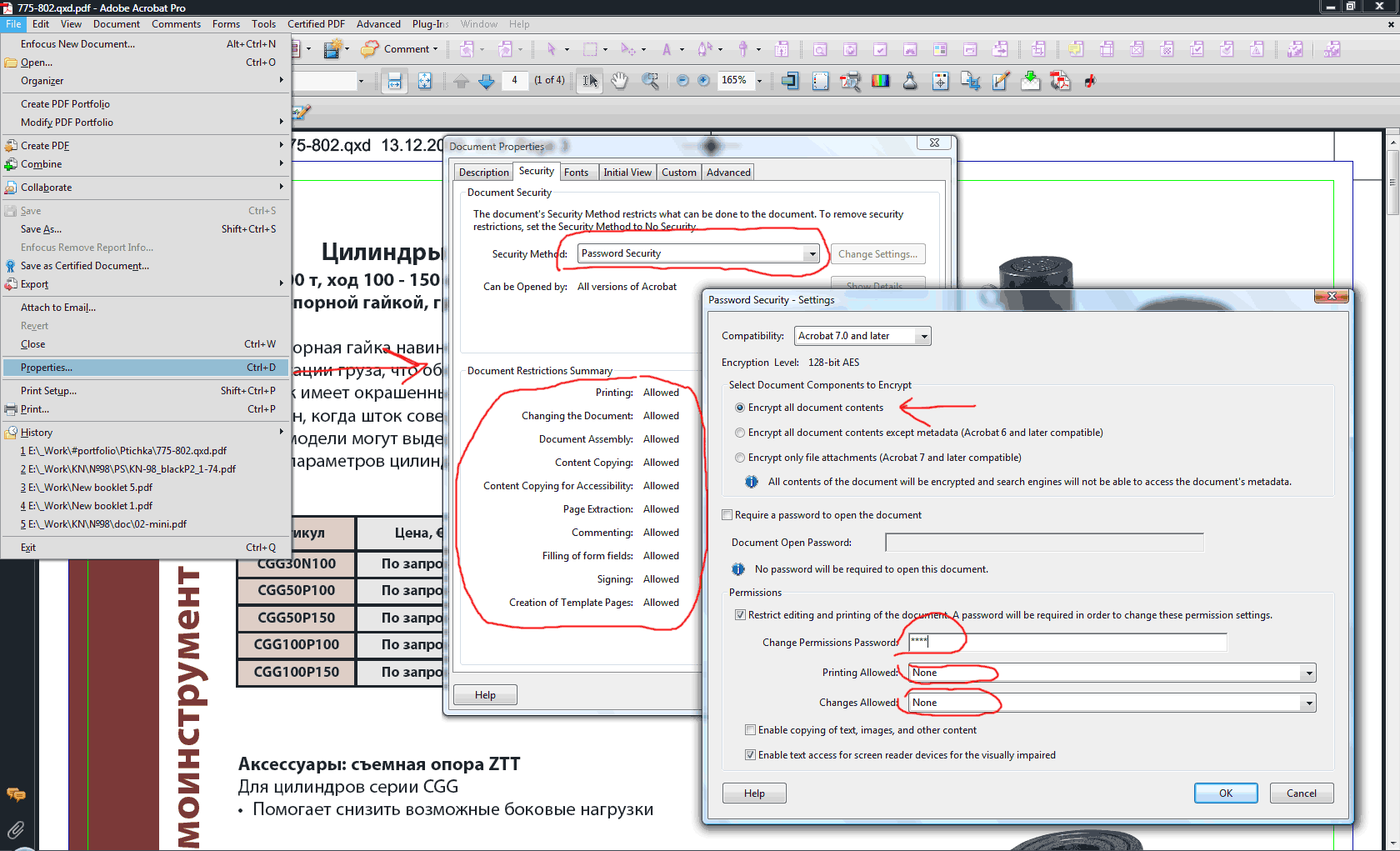1400x851 pixels.
Task: Switch to the Fonts tab
Action: tap(576, 173)
